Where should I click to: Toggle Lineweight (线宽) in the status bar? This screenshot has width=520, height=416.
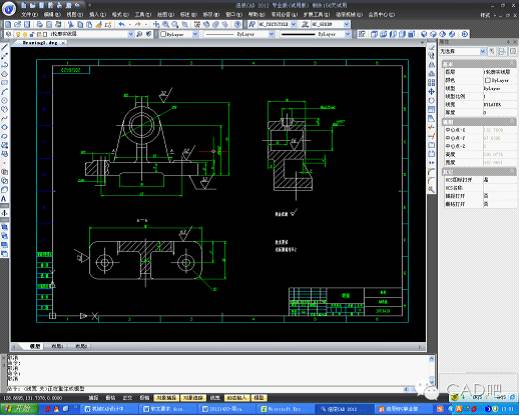pos(215,398)
